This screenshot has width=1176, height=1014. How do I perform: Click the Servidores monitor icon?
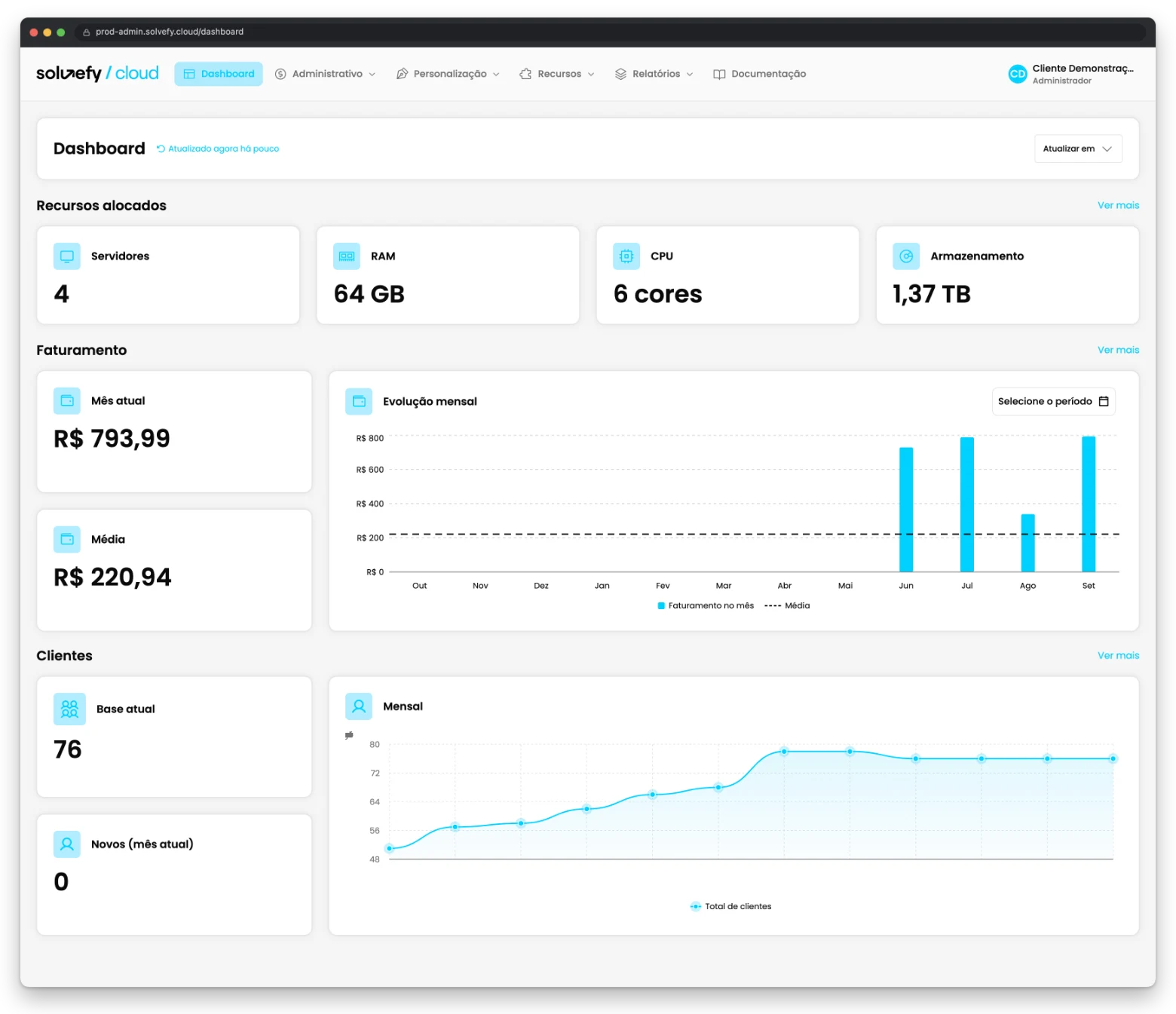coord(67,256)
